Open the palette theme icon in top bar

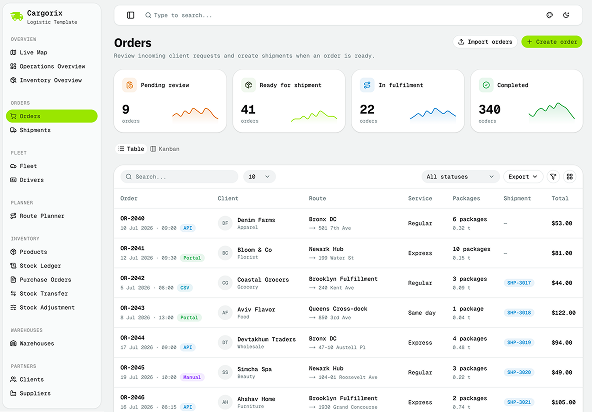pyautogui.click(x=549, y=15)
